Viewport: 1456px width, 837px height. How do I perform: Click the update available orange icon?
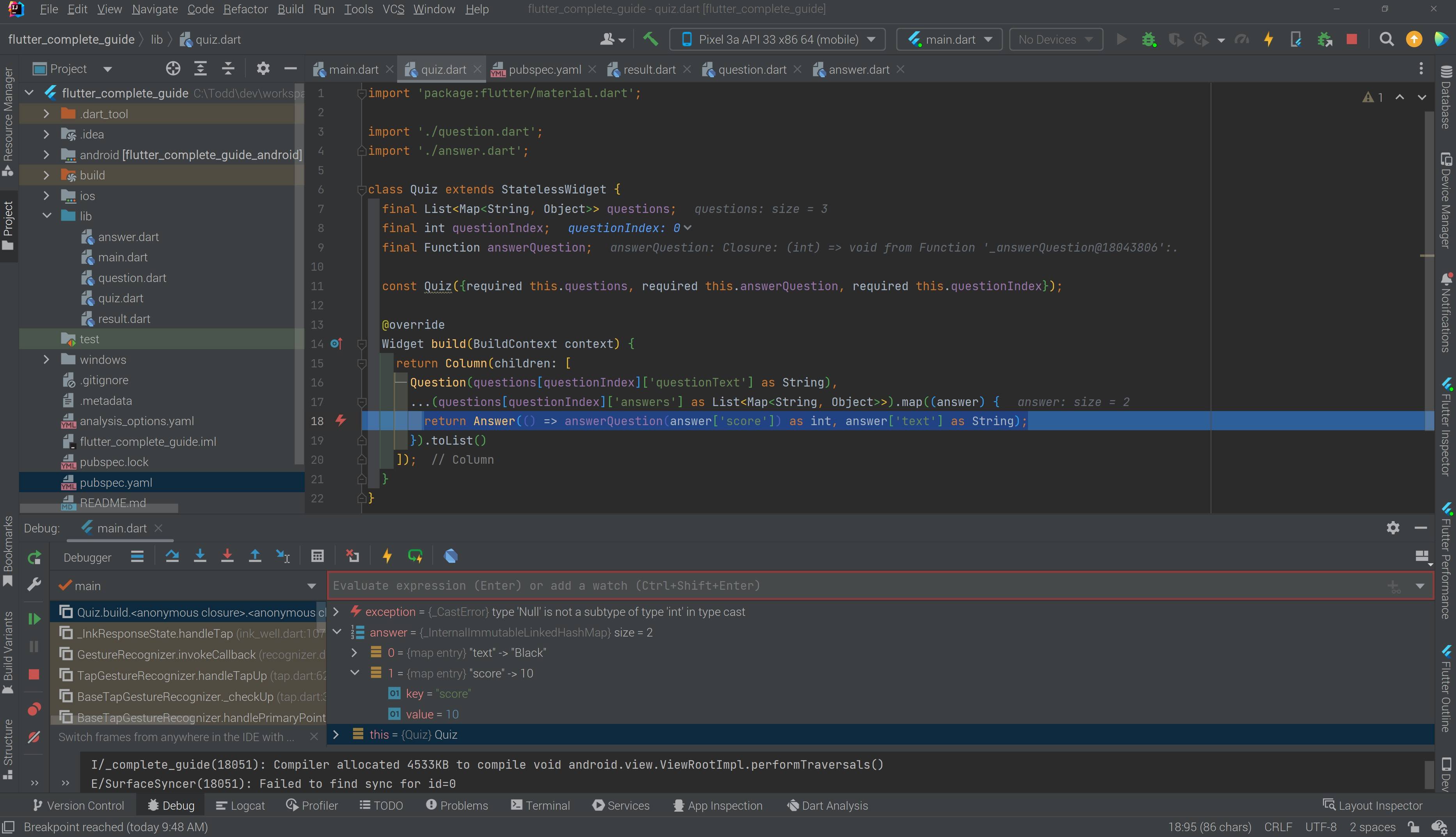[x=1414, y=39]
